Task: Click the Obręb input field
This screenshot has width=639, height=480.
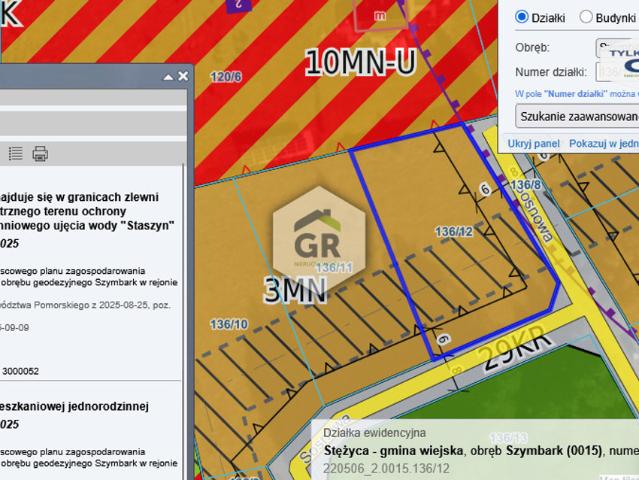Action: 617,48
